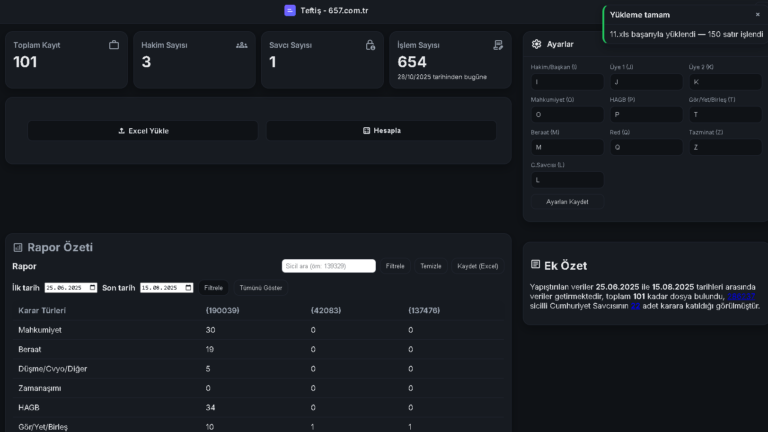Click the Temizle button
The image size is (768, 432).
[431, 266]
